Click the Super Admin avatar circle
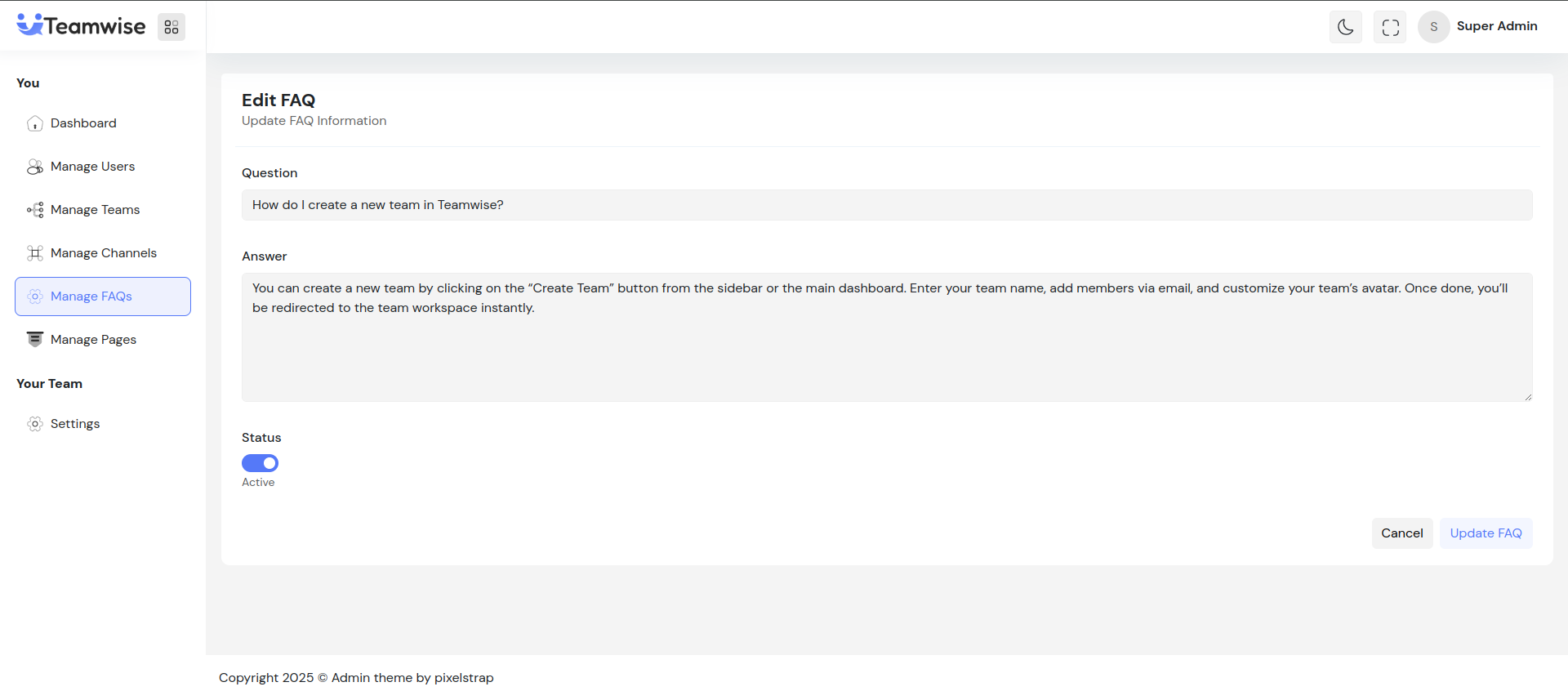The height and width of the screenshot is (700, 1568). 1433,27
